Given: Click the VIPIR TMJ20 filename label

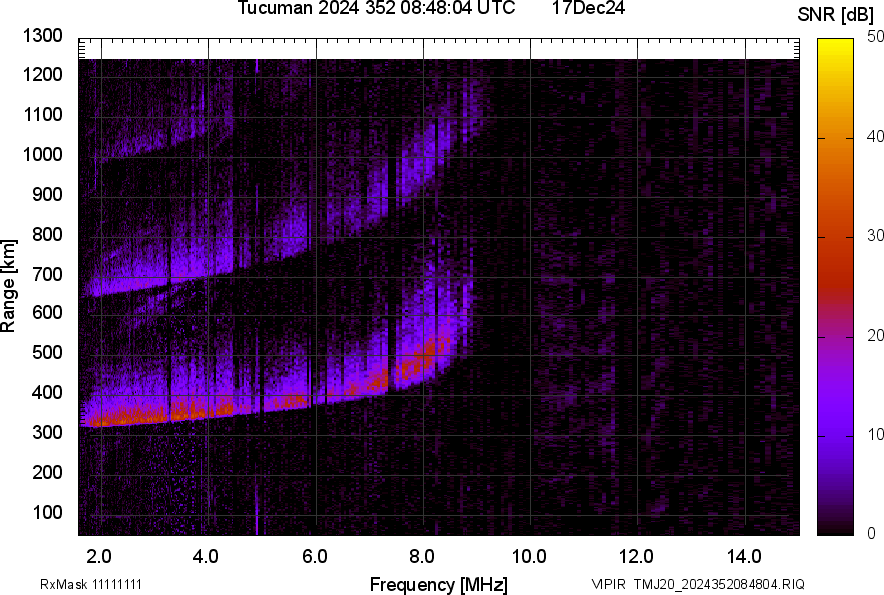Looking at the screenshot, I should (697, 584).
